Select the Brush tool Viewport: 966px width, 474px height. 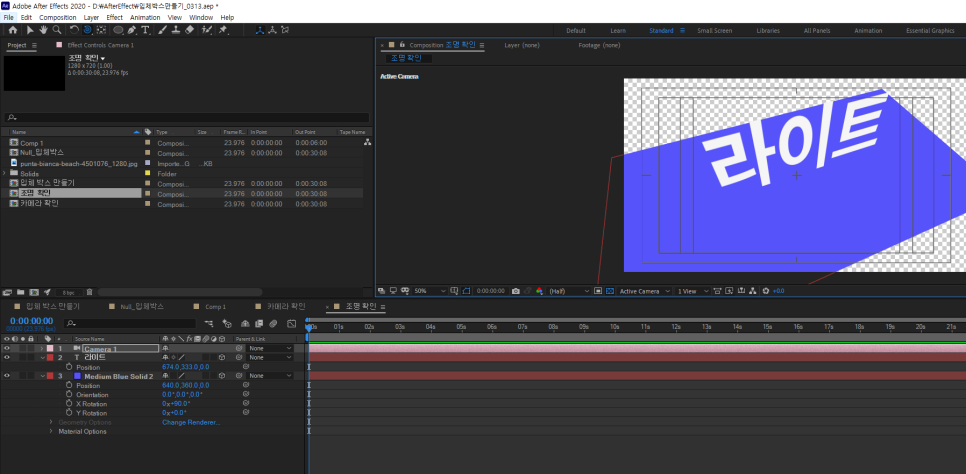pyautogui.click(x=163, y=30)
